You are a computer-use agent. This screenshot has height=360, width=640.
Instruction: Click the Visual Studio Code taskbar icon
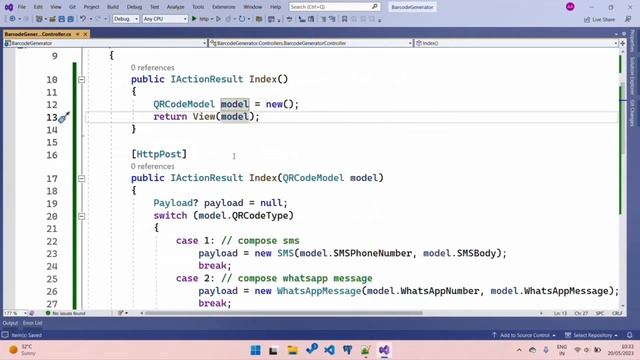click(329, 350)
